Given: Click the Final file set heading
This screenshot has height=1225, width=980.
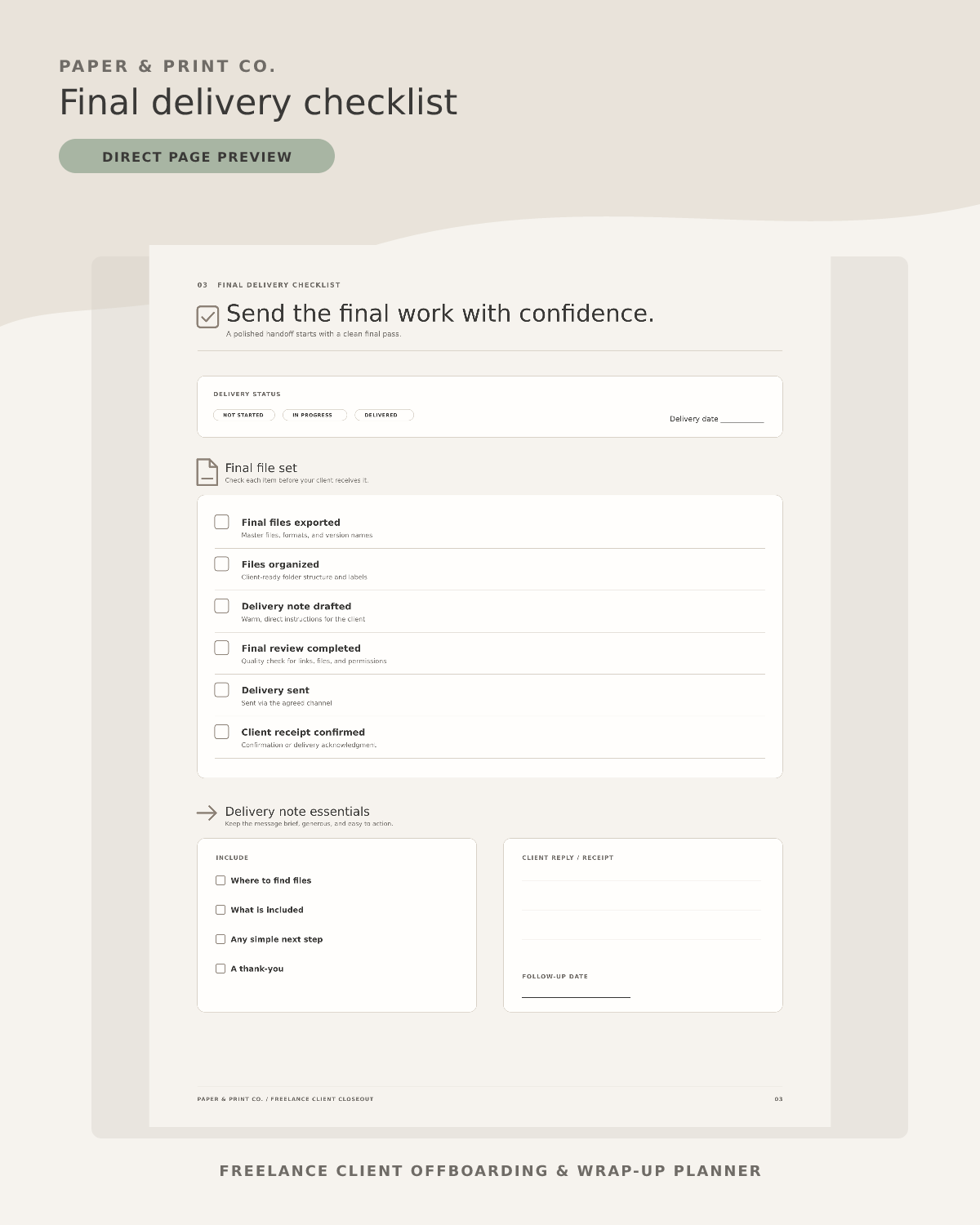Looking at the screenshot, I should (x=261, y=468).
